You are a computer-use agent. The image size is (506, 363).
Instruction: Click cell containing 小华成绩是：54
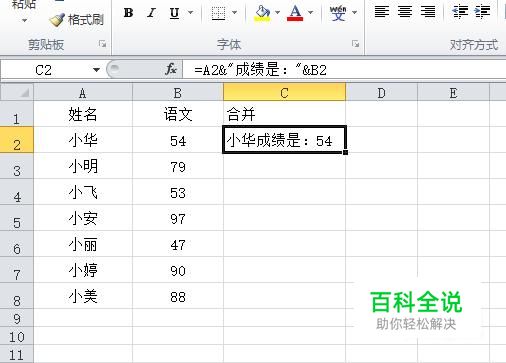[x=284, y=140]
